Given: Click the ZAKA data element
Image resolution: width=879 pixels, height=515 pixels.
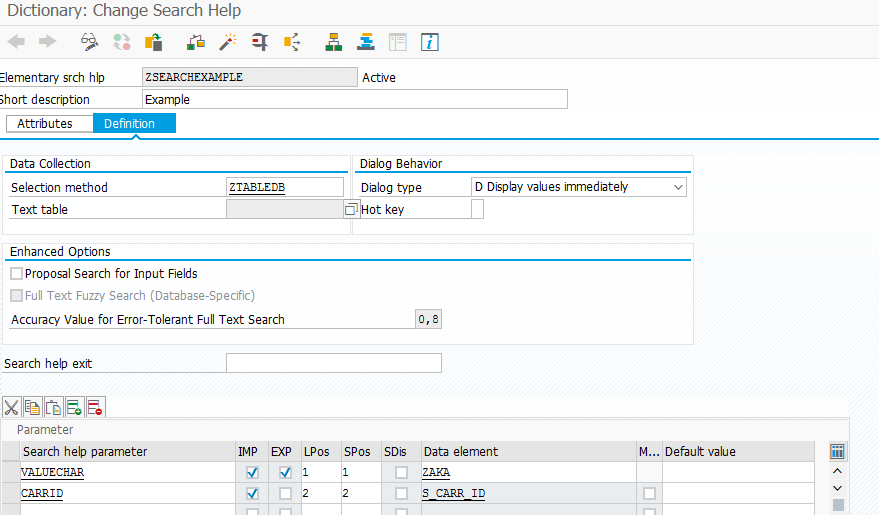Looking at the screenshot, I should pyautogui.click(x=529, y=472).
